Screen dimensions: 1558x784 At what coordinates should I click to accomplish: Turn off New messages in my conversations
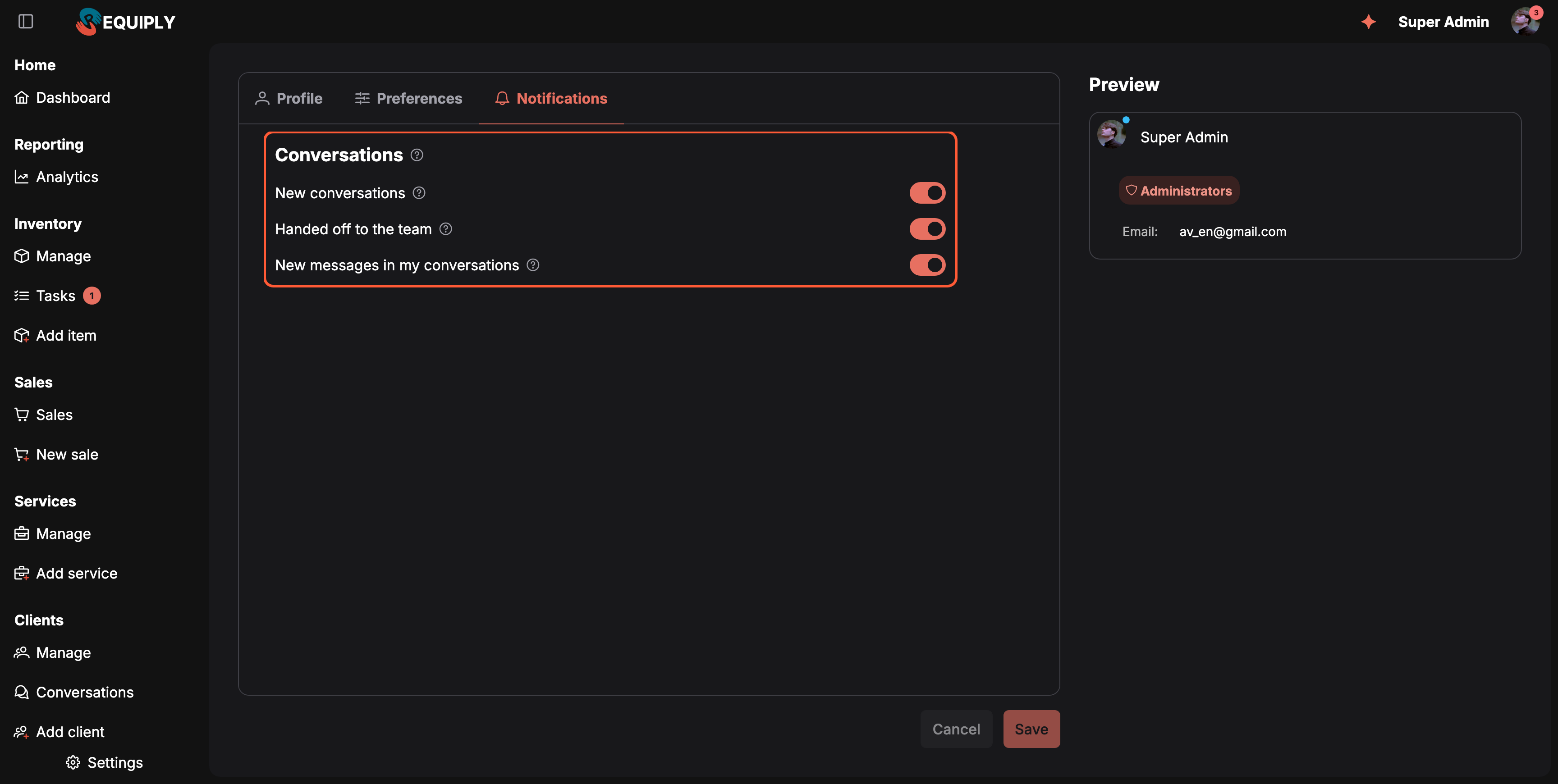tap(927, 265)
